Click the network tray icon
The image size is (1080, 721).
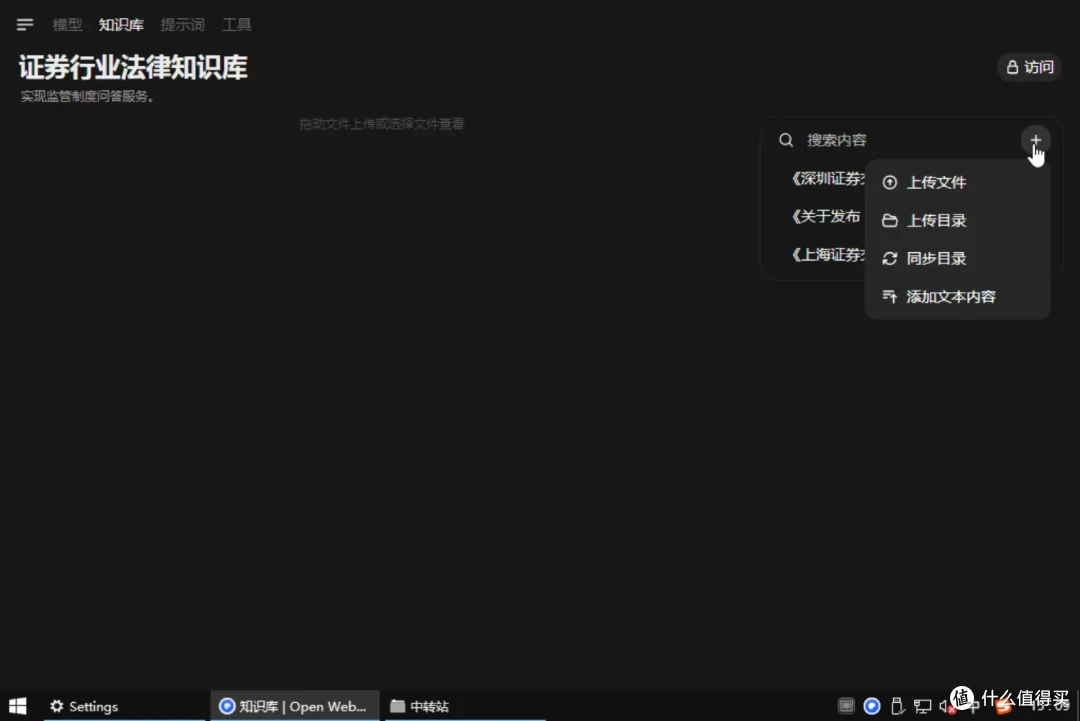(x=922, y=706)
